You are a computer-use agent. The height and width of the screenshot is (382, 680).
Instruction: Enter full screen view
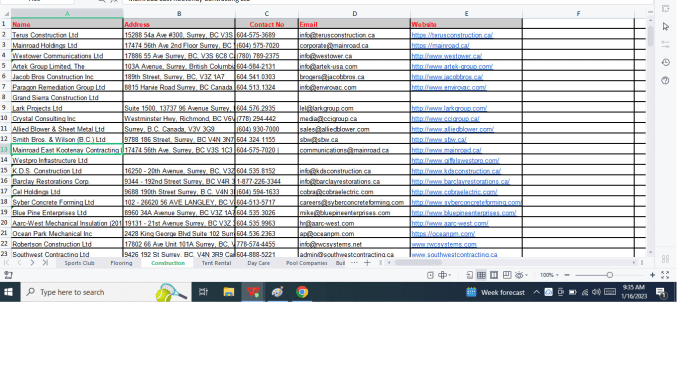[665, 275]
